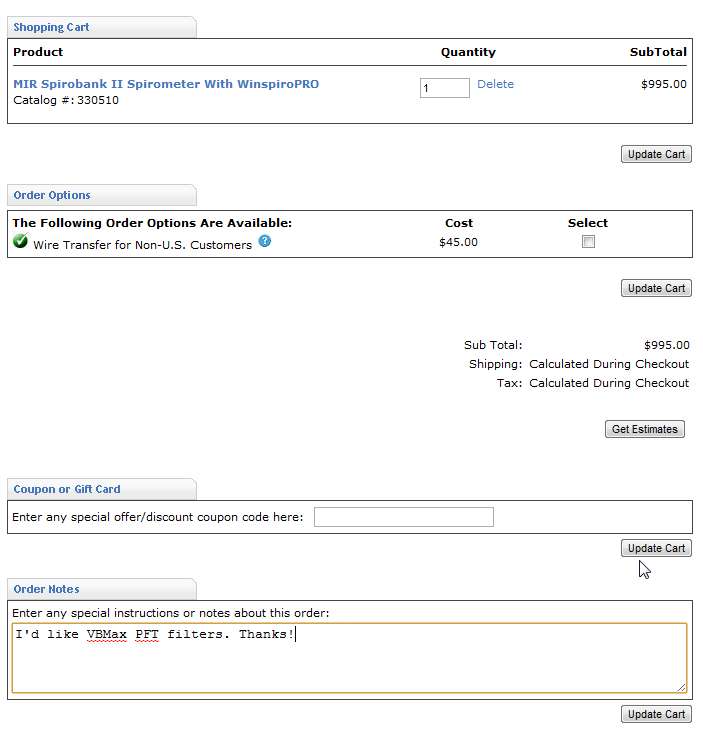Delete the spirometer from the cart
The image size is (703, 732).
click(495, 84)
